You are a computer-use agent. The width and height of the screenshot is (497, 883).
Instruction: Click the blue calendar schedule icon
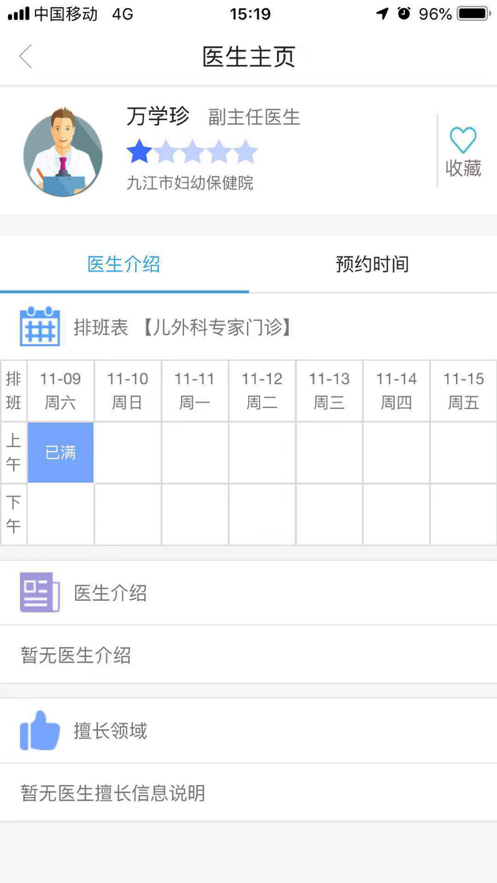pos(40,326)
